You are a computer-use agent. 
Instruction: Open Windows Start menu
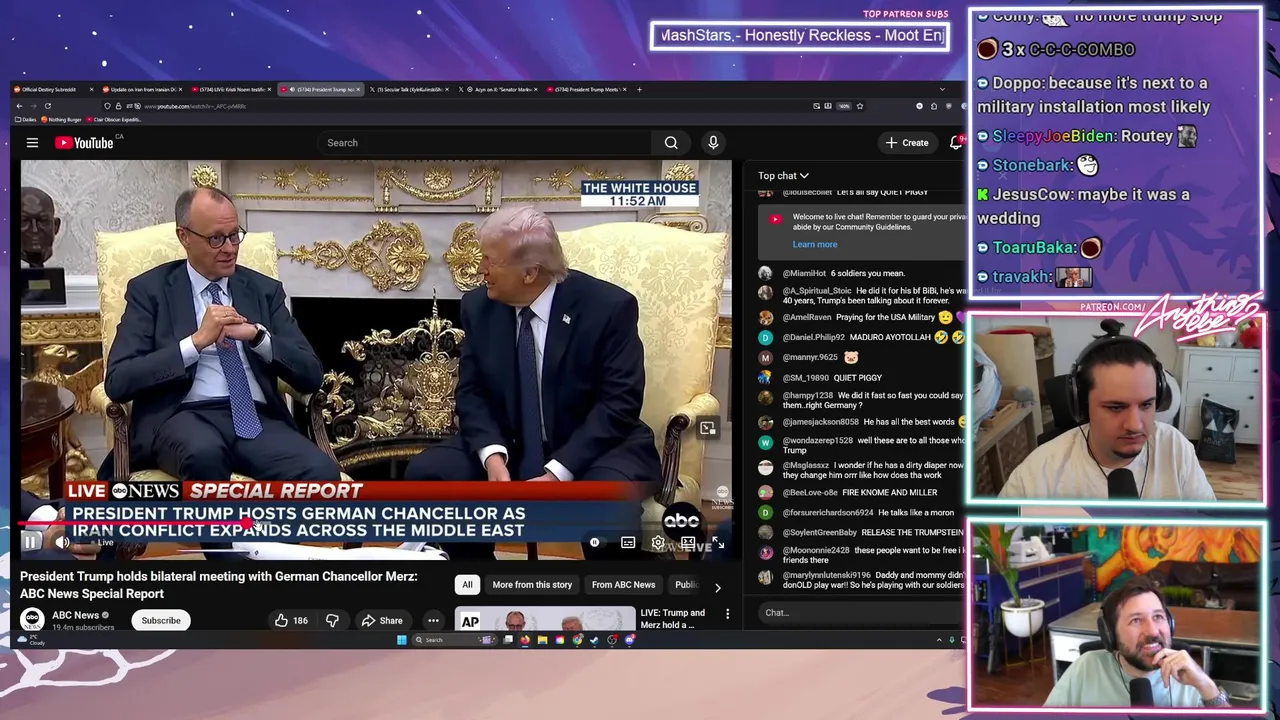pos(402,640)
